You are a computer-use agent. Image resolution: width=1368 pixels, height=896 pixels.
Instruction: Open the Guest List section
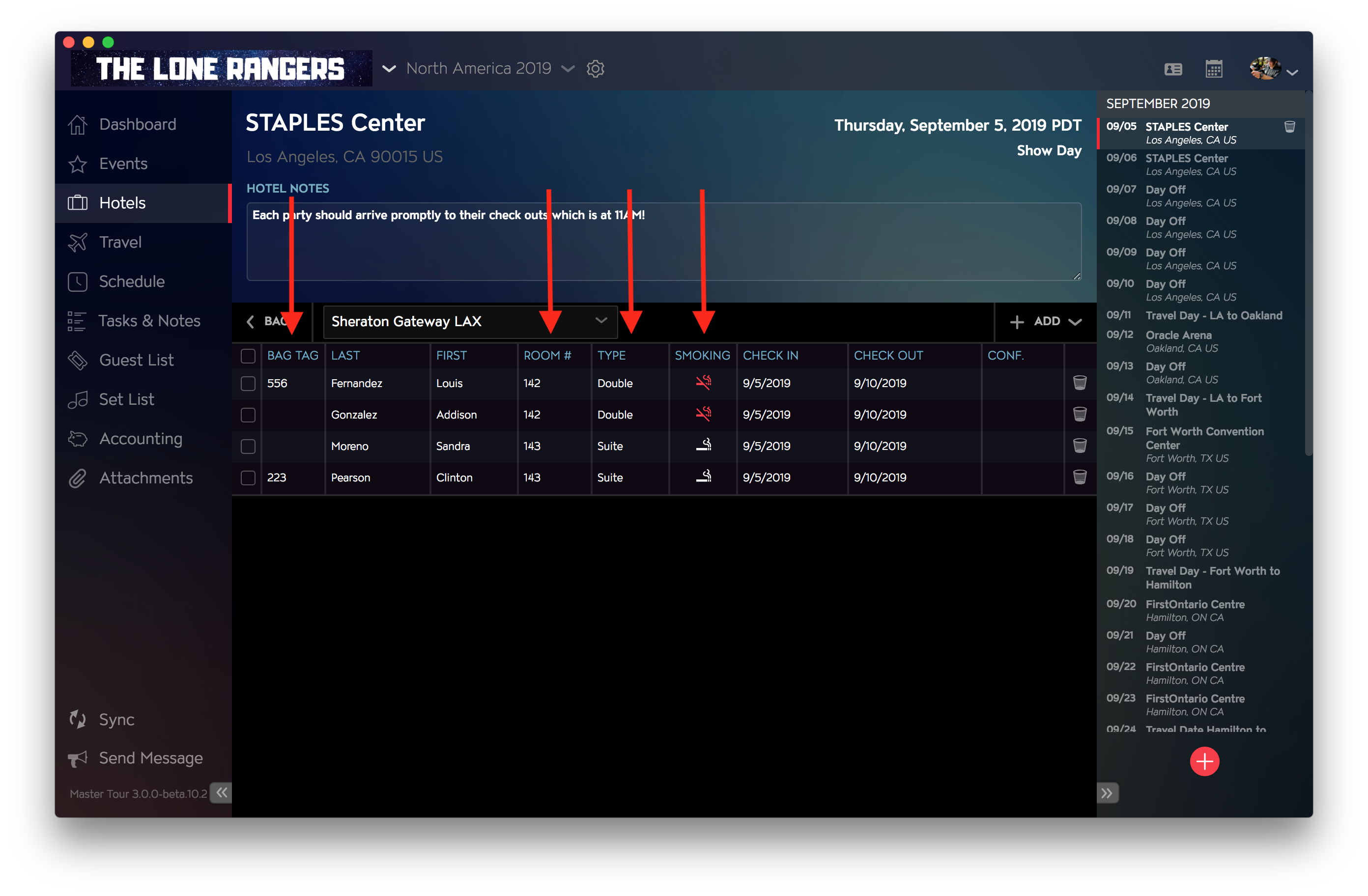click(x=143, y=360)
